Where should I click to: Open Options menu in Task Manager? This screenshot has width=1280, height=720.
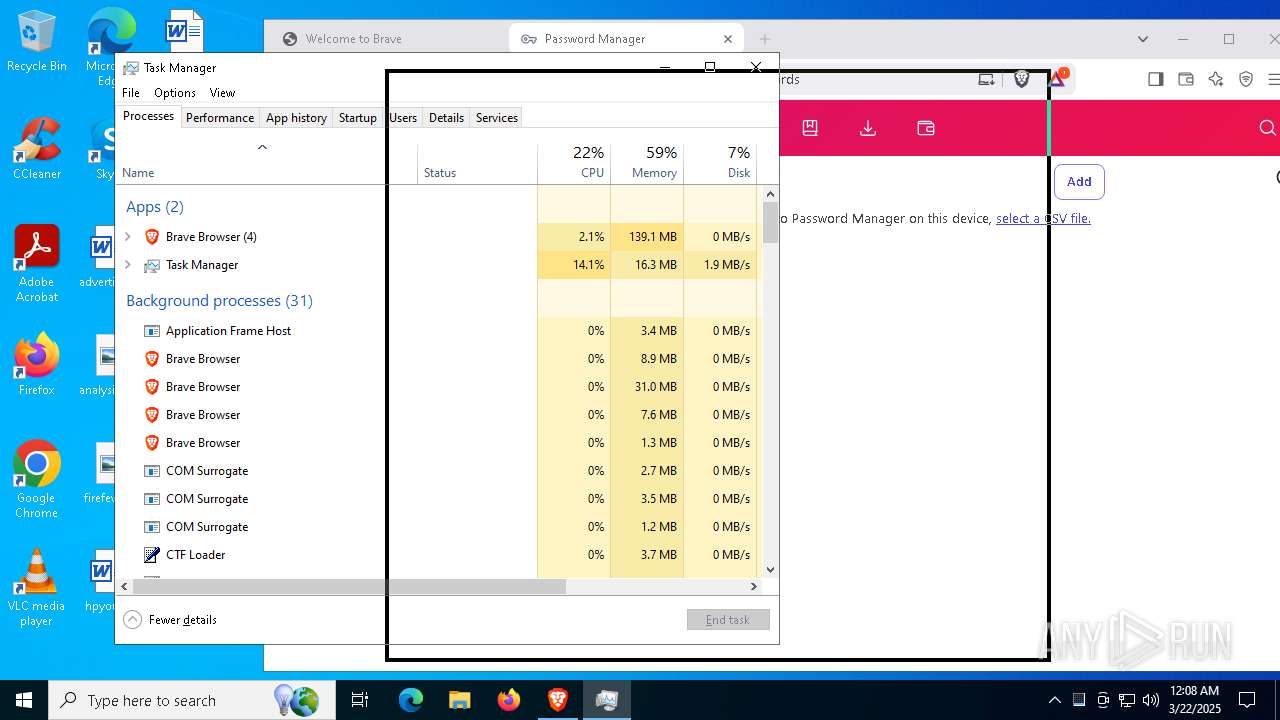175,93
